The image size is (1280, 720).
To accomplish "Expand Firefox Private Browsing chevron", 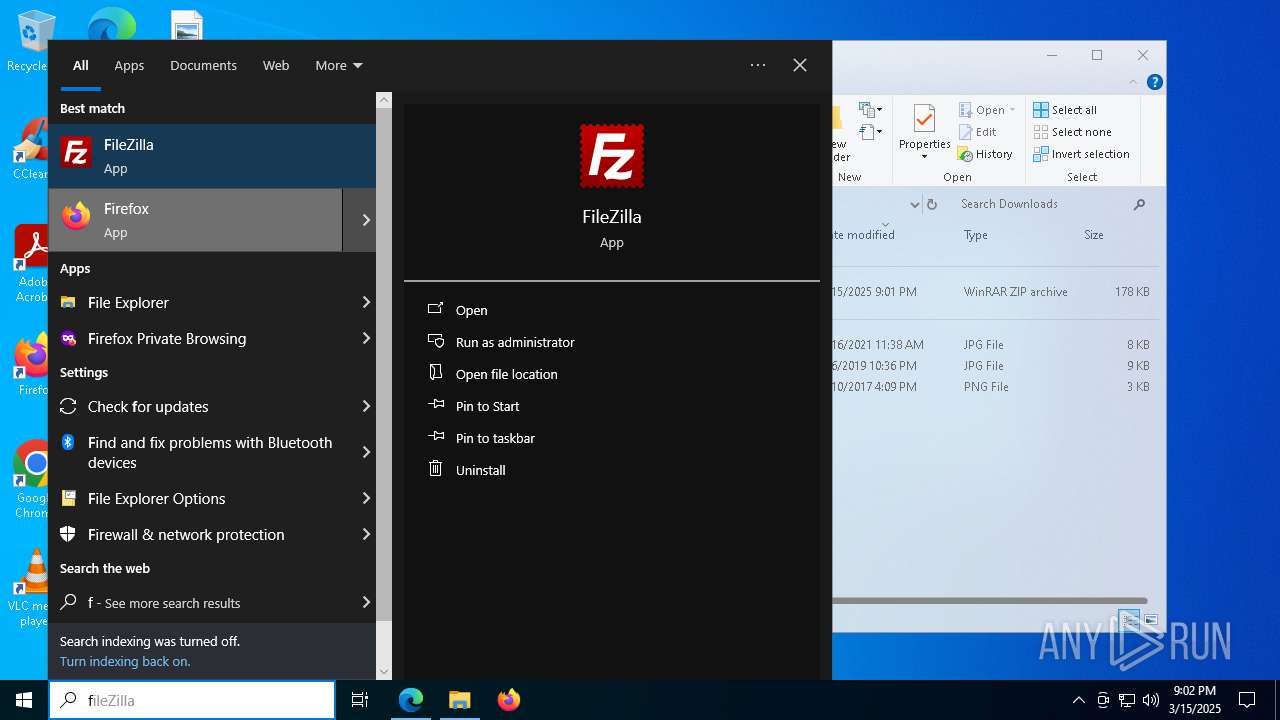I will pos(366,338).
